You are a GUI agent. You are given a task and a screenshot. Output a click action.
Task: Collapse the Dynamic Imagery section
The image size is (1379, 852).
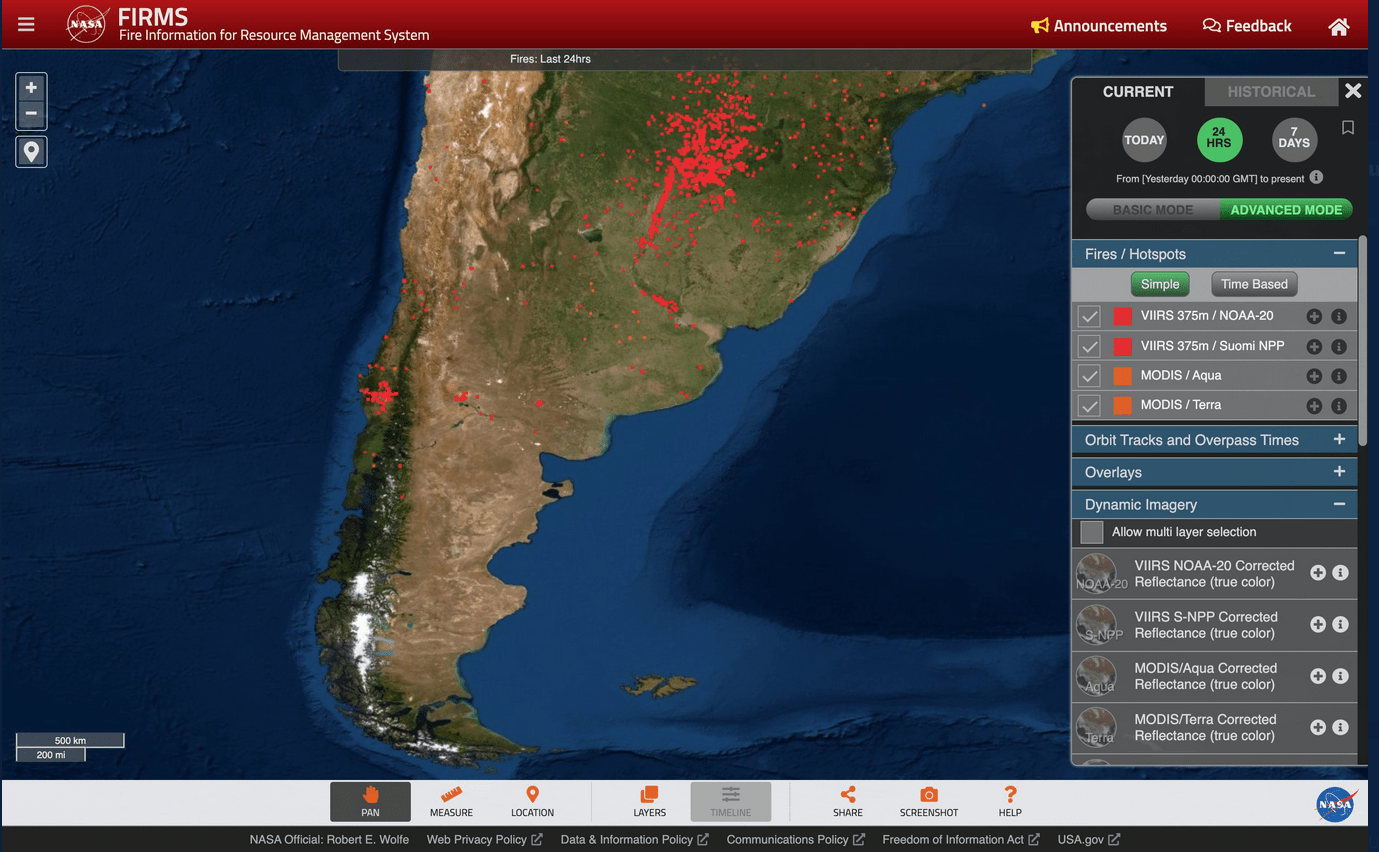pyautogui.click(x=1339, y=505)
